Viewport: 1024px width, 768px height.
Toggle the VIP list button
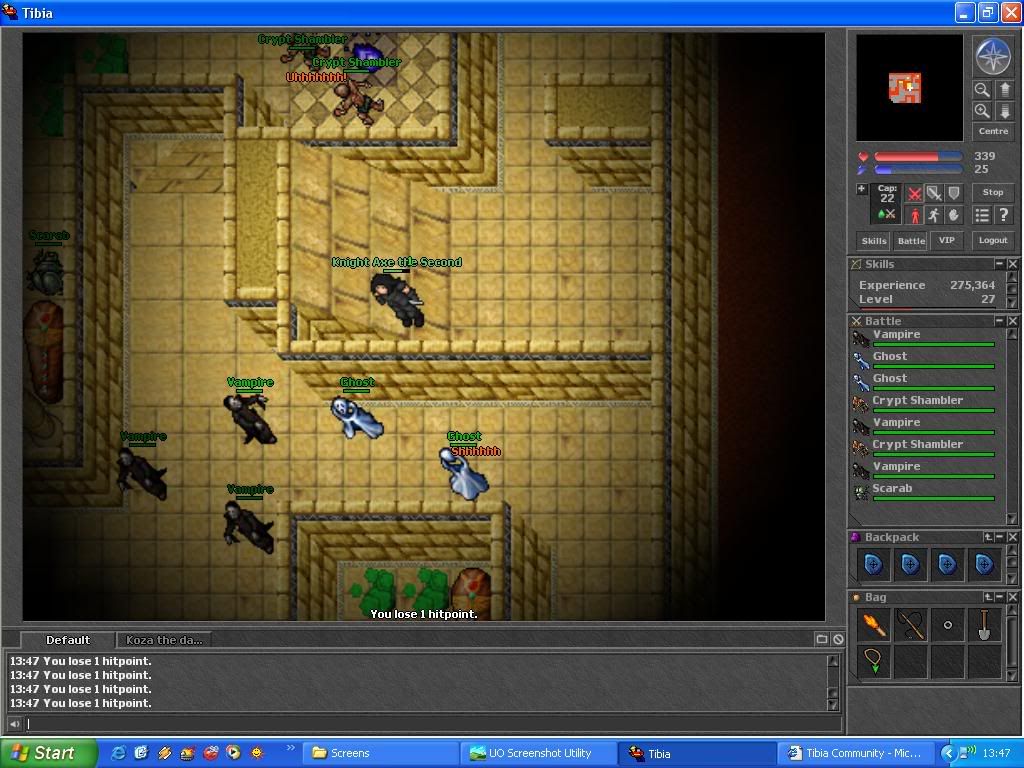947,241
